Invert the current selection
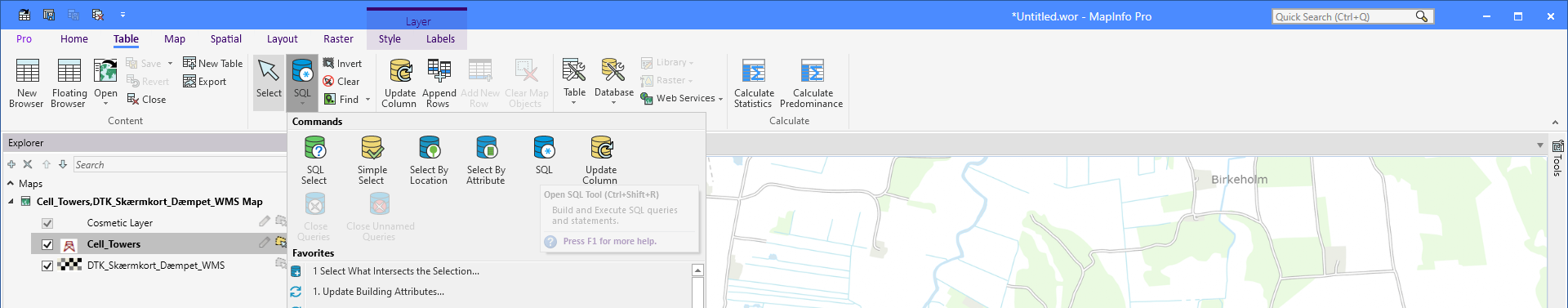The width and height of the screenshot is (1568, 308). coord(342,63)
